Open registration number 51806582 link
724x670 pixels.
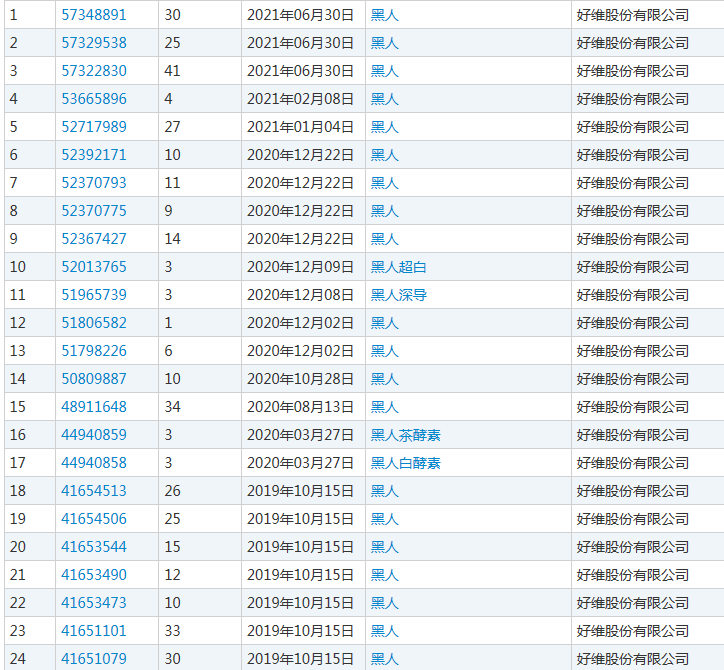(94, 323)
